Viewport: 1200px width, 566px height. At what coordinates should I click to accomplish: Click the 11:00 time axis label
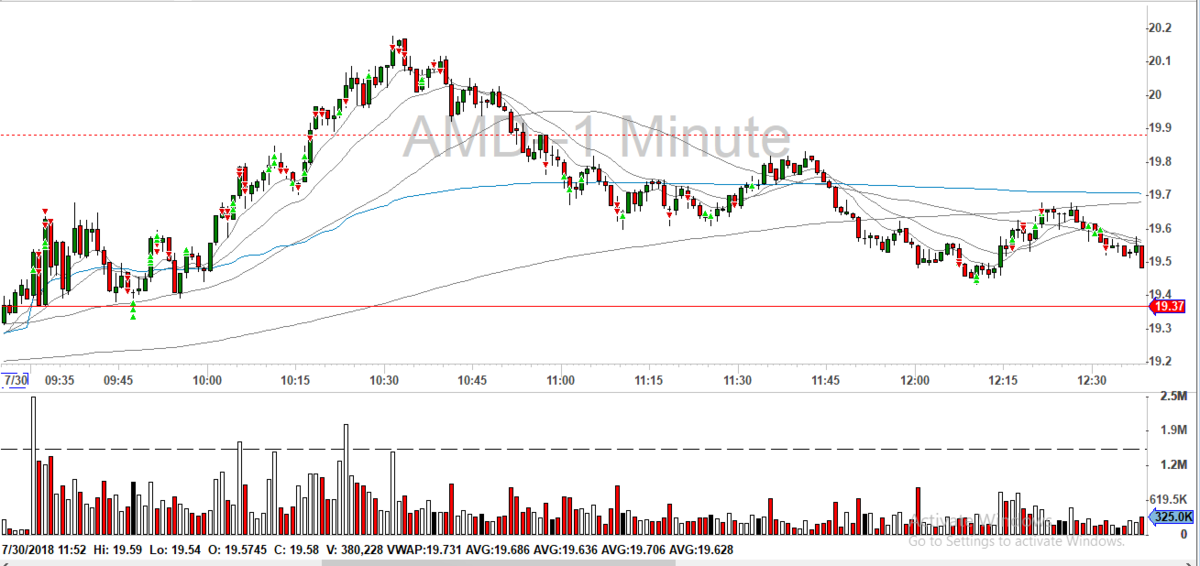[561, 380]
